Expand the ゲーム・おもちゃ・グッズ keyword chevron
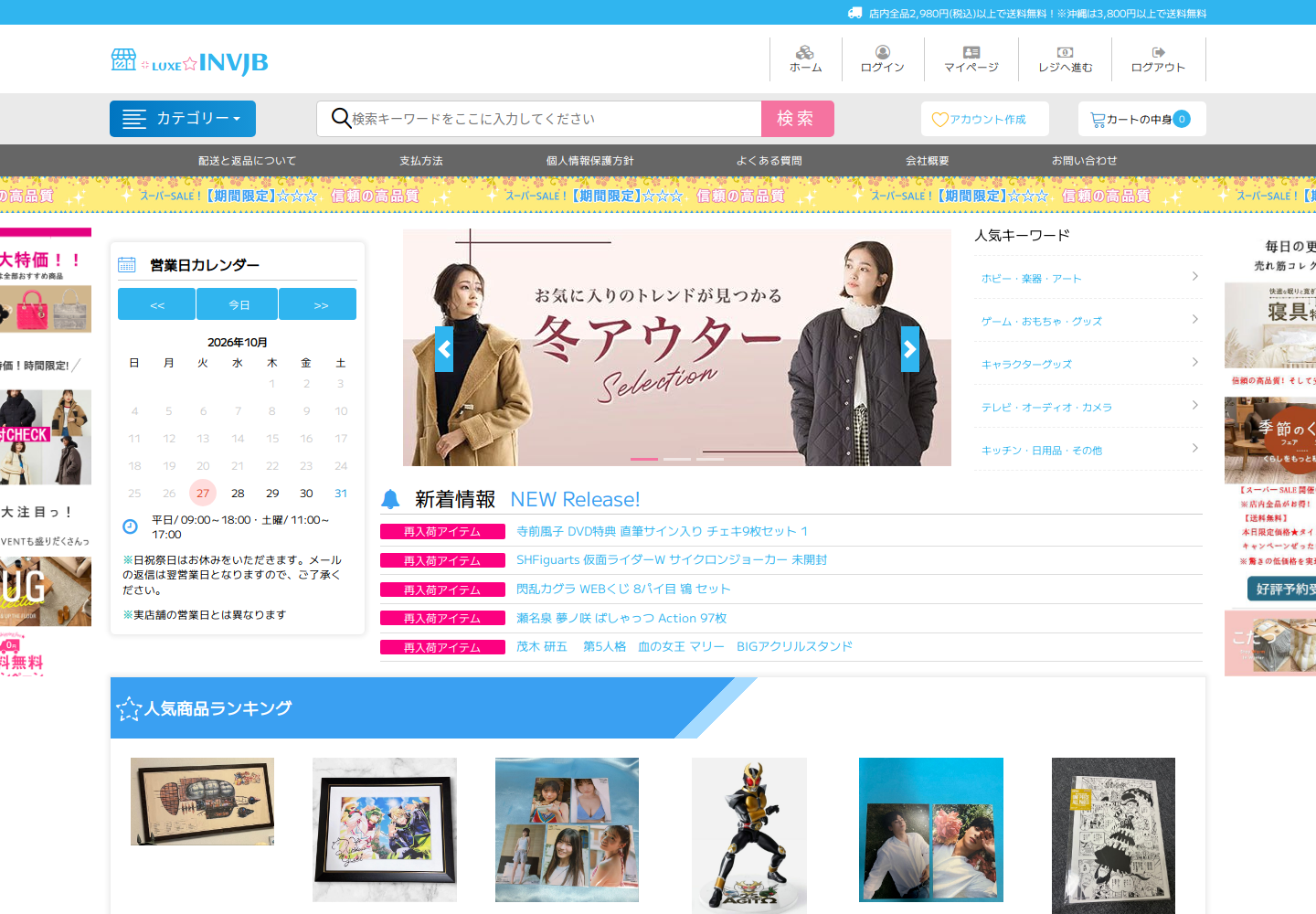 pos(1195,319)
